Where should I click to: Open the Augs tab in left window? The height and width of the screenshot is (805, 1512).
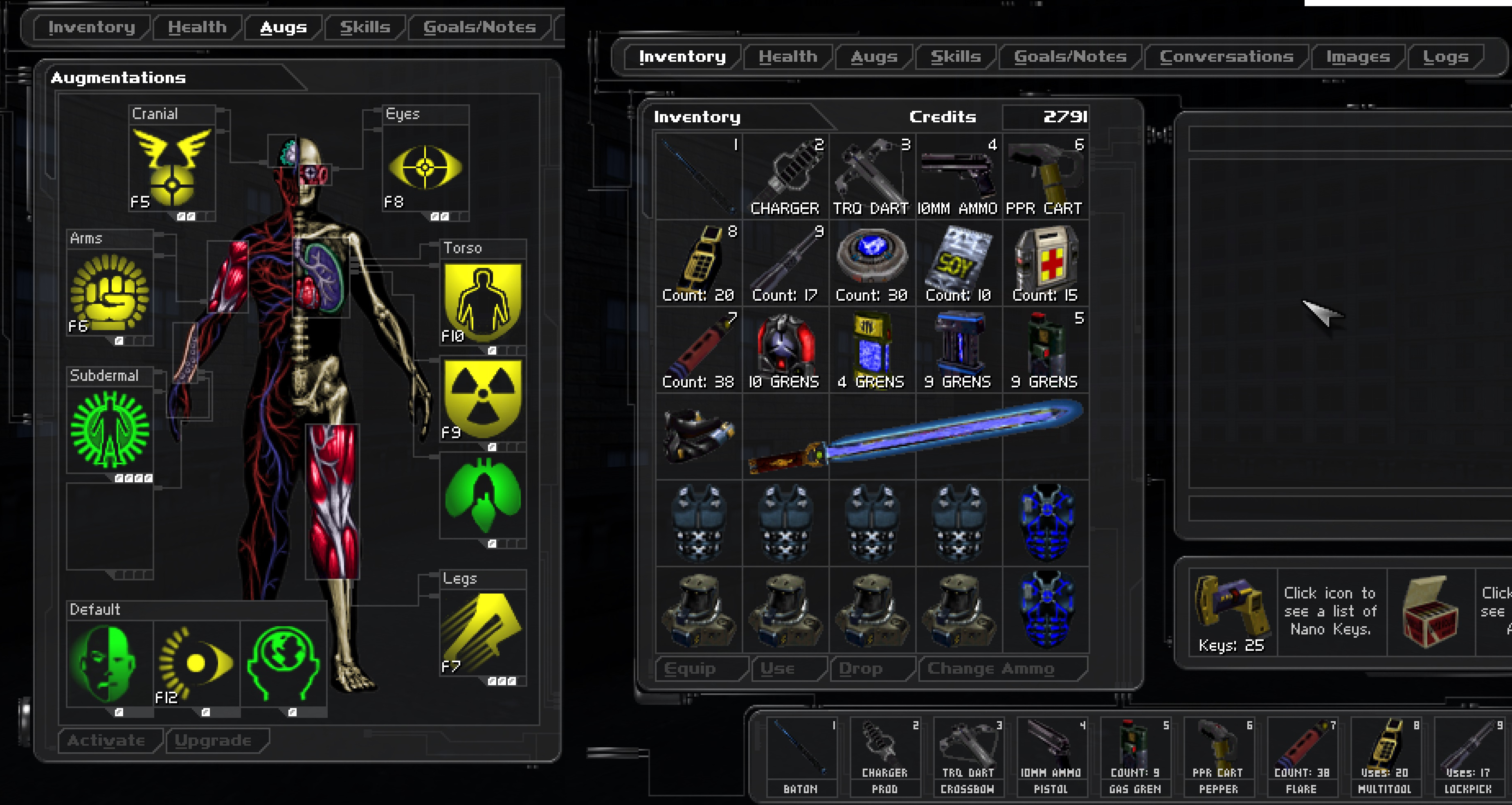pyautogui.click(x=283, y=27)
